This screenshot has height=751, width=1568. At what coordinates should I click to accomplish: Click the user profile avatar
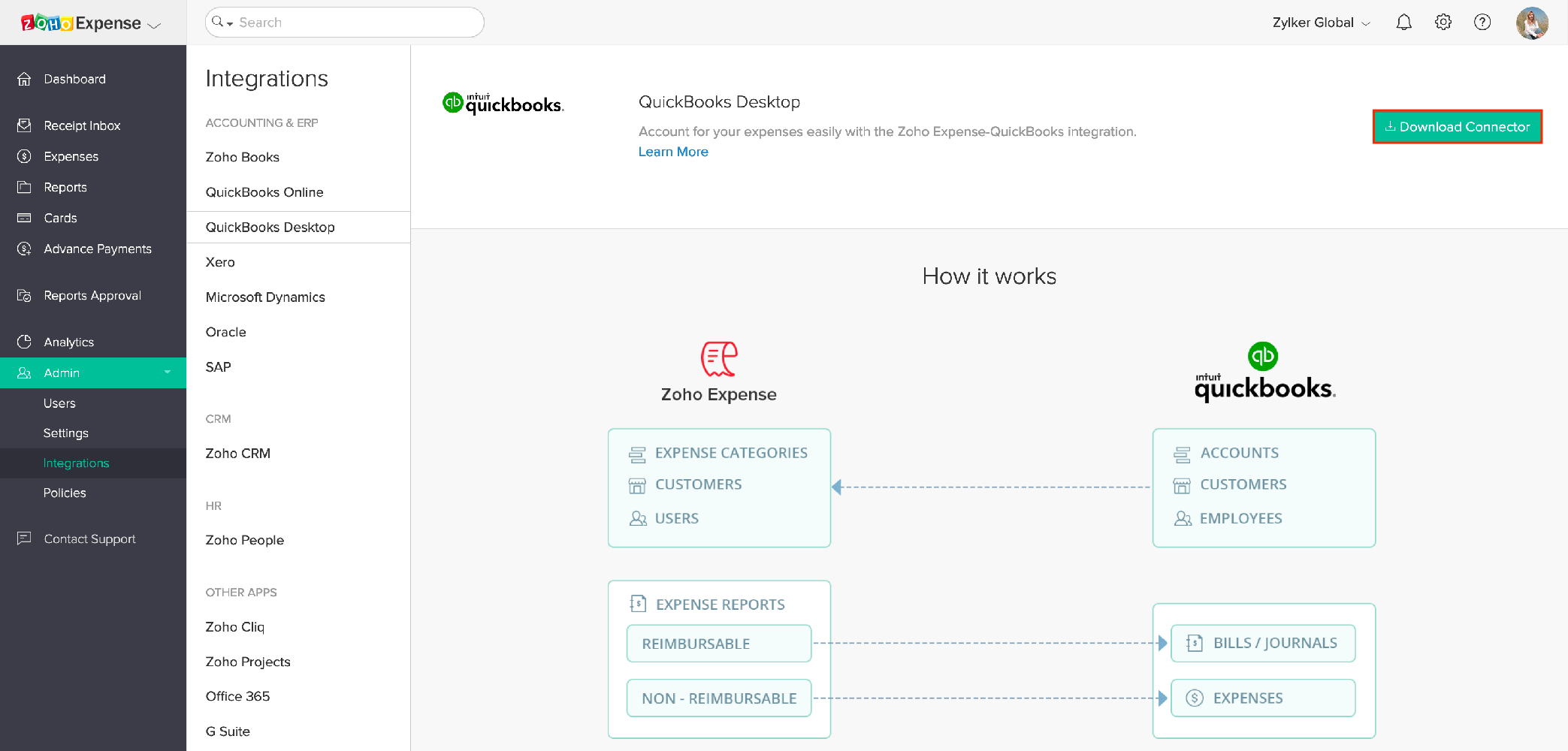(1532, 23)
